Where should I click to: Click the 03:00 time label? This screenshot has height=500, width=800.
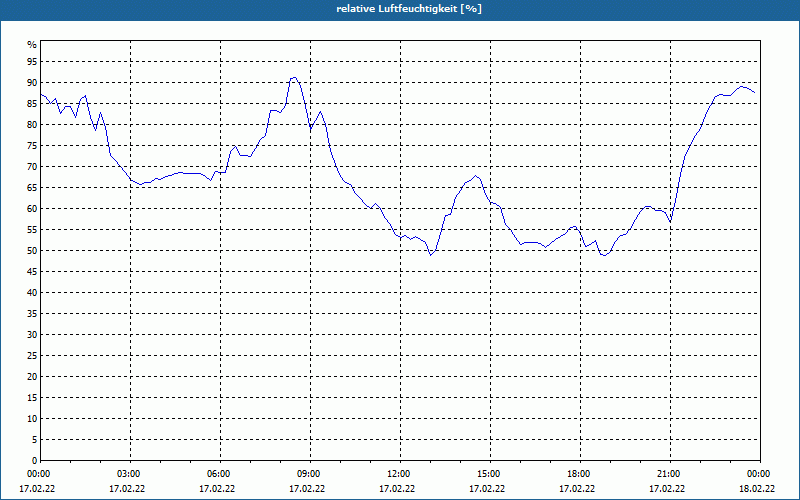tap(130, 474)
